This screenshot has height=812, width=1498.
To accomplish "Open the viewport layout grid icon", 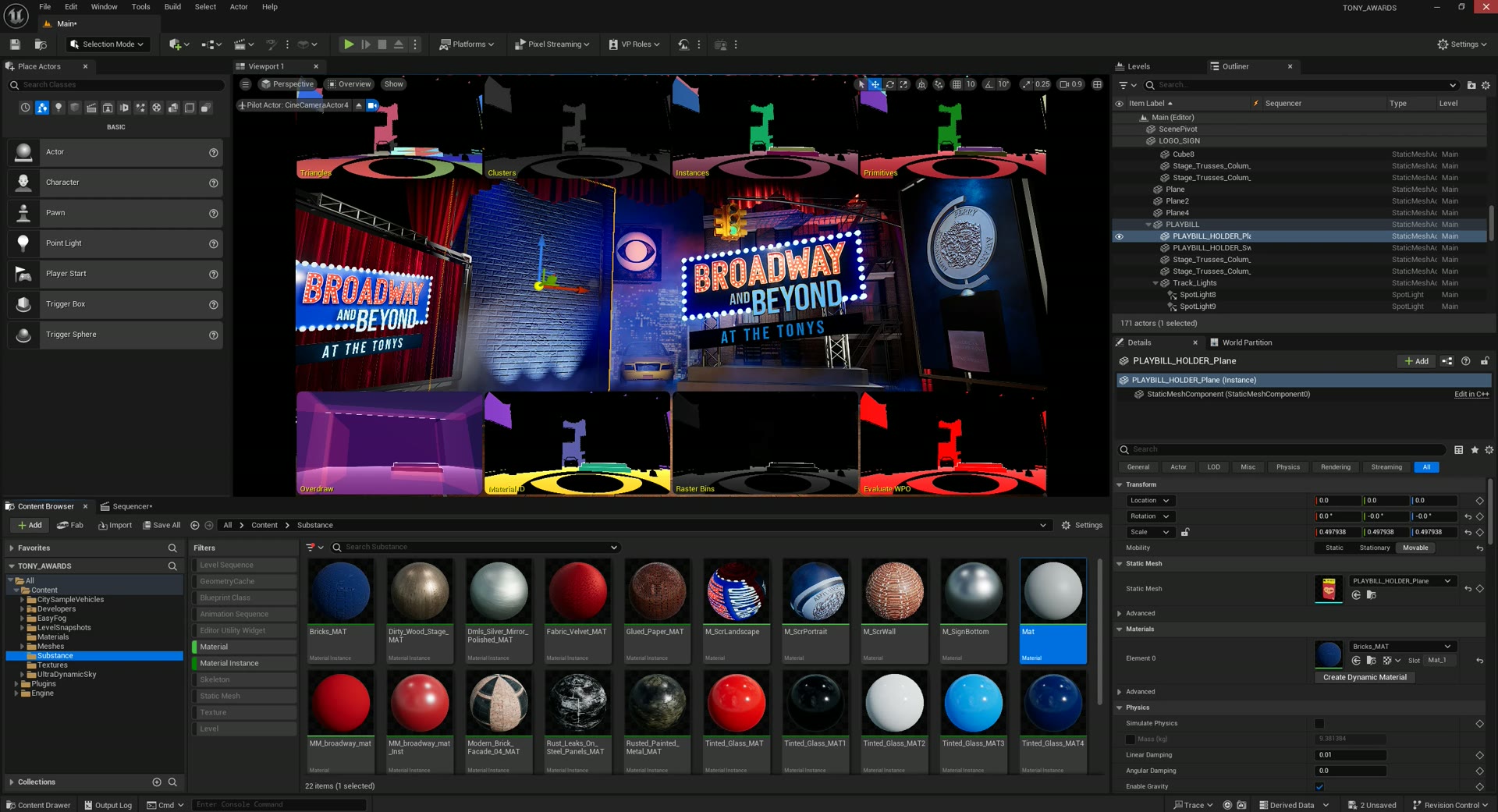I will click(1097, 84).
